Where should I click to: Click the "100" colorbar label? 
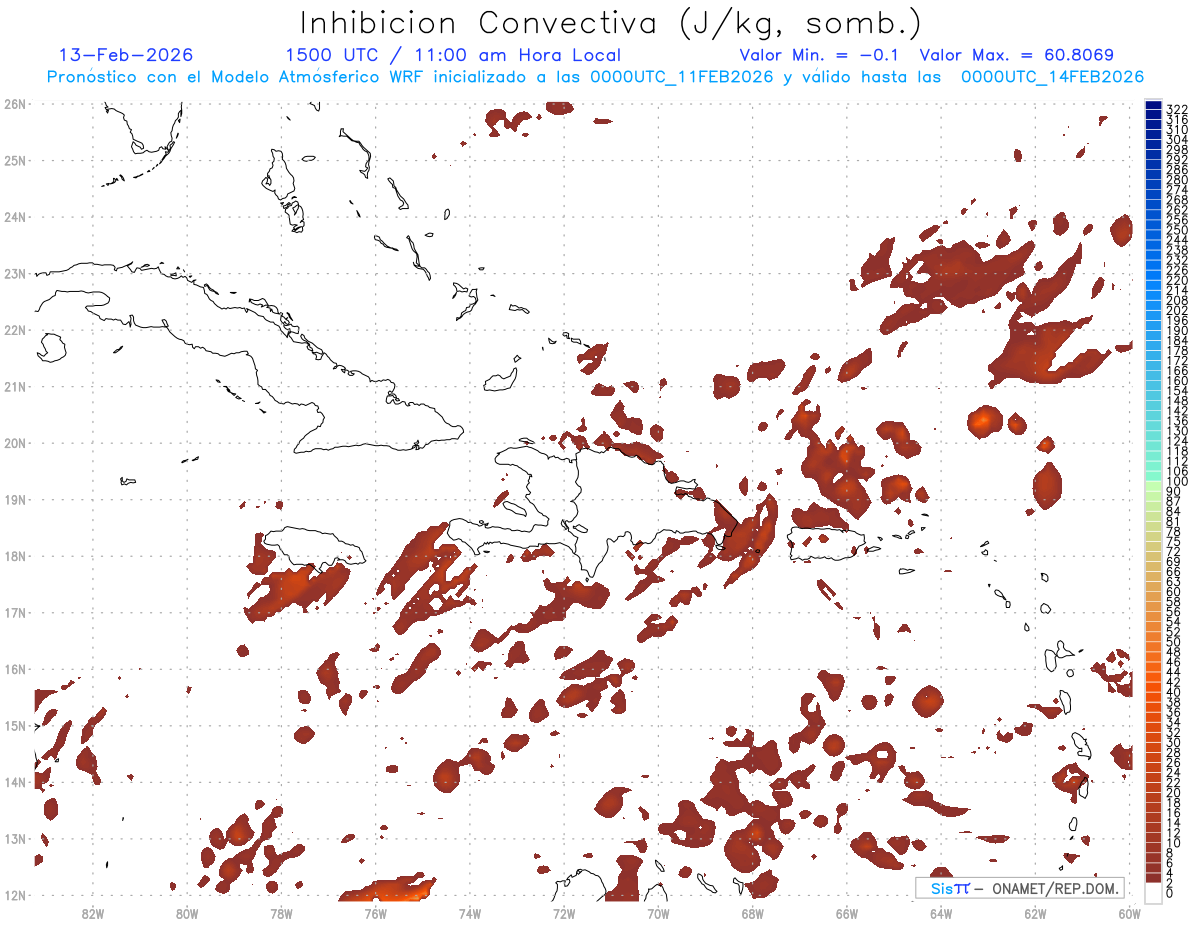[1176, 483]
